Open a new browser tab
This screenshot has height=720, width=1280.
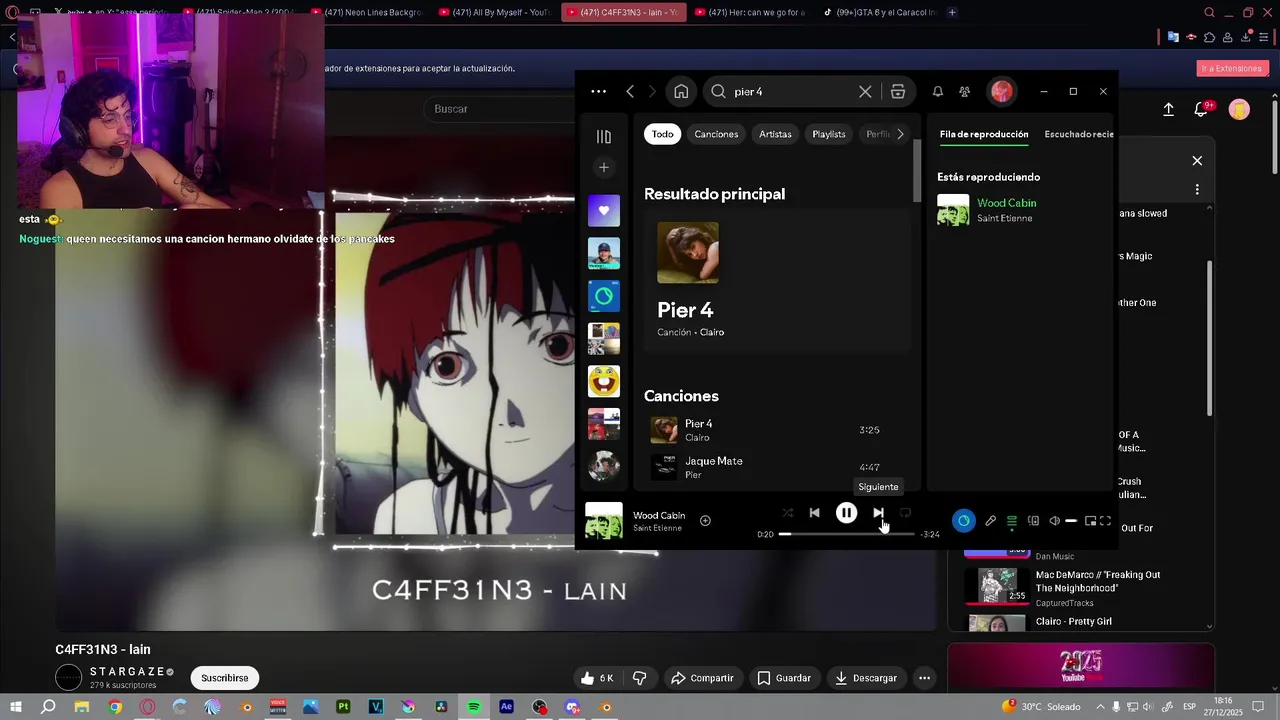(952, 12)
